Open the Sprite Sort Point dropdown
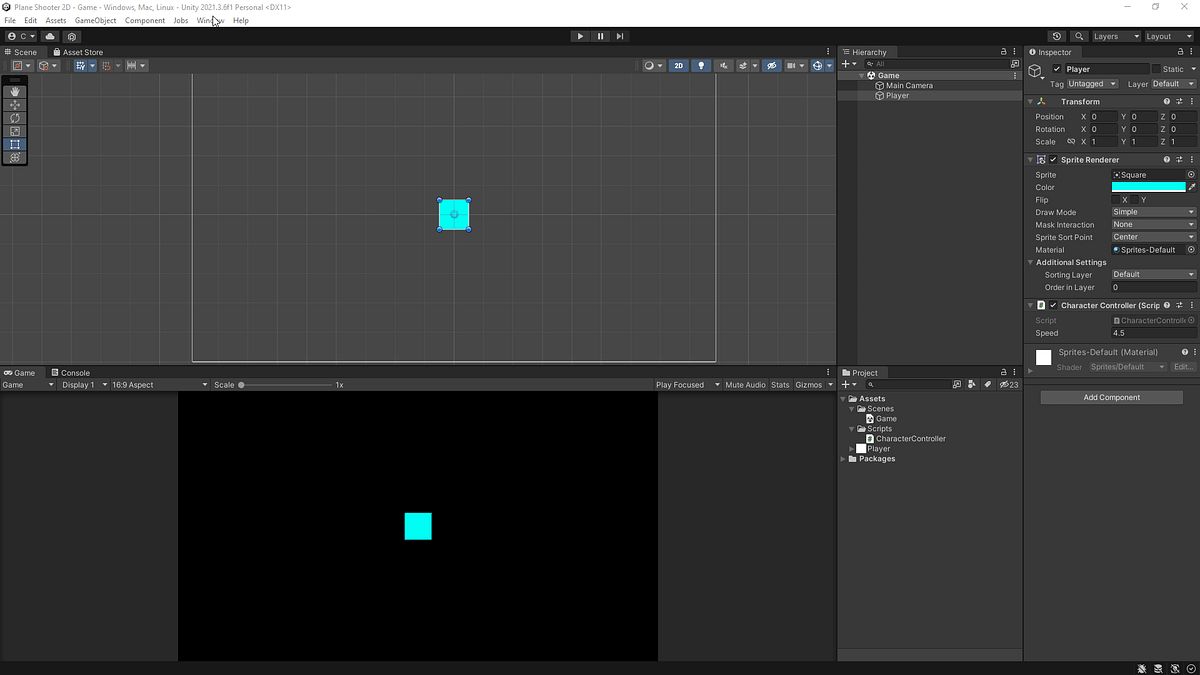Image resolution: width=1200 pixels, height=675 pixels. 1154,237
